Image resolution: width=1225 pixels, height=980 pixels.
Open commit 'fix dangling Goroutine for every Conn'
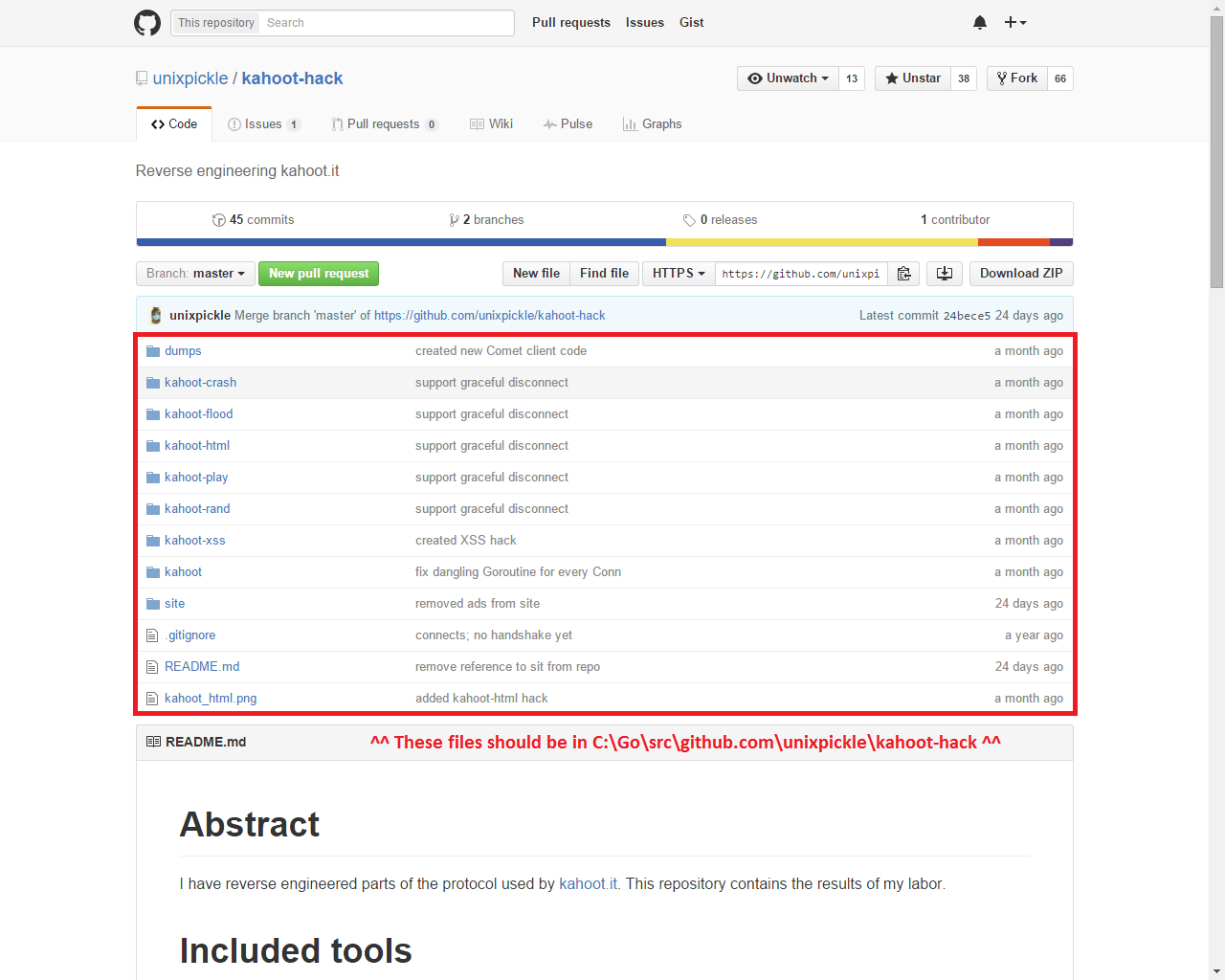pyautogui.click(x=518, y=572)
